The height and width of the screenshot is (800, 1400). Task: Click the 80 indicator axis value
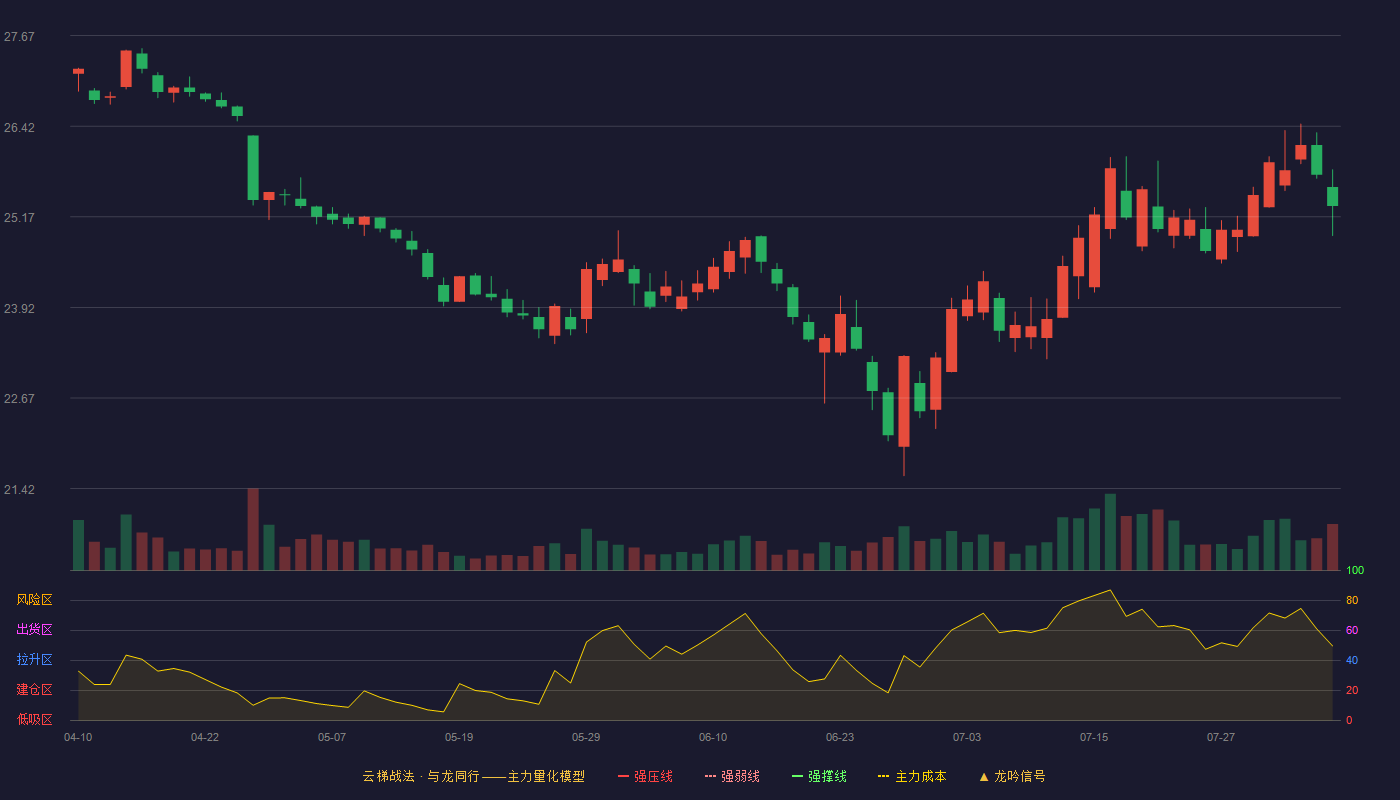[1352, 600]
